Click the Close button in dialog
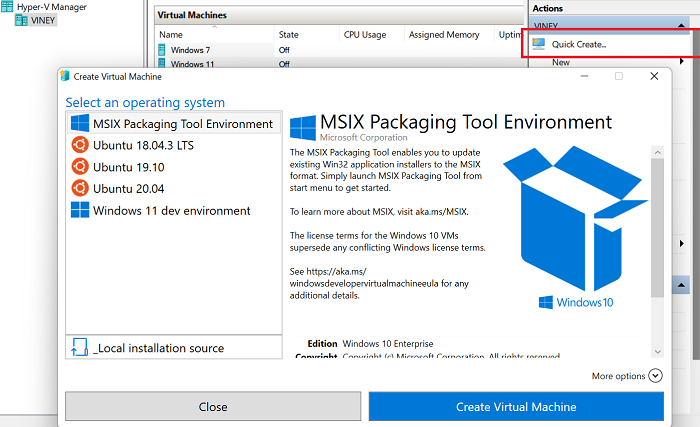 coord(213,406)
